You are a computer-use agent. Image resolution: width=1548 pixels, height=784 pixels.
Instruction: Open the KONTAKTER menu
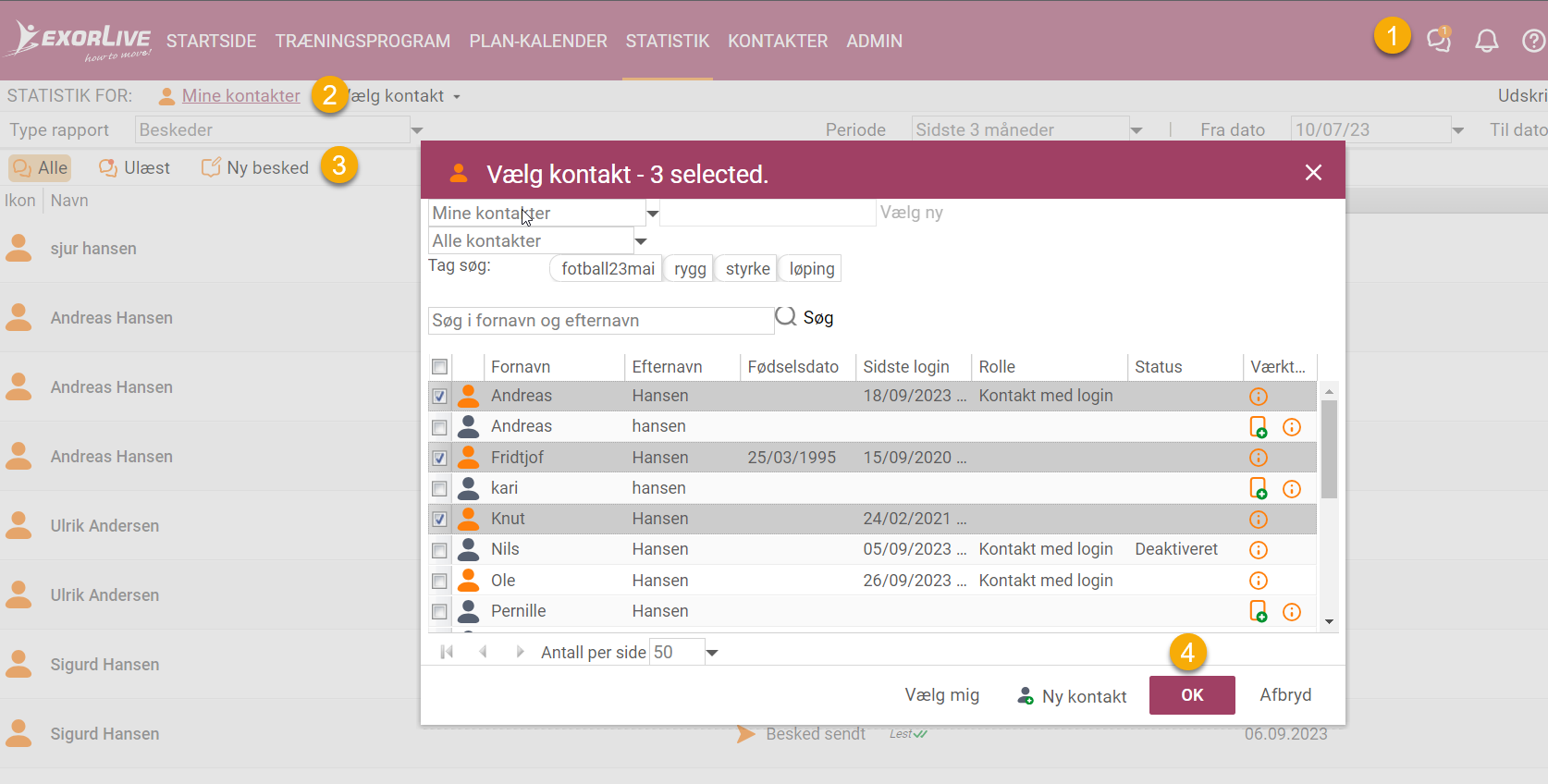point(778,41)
